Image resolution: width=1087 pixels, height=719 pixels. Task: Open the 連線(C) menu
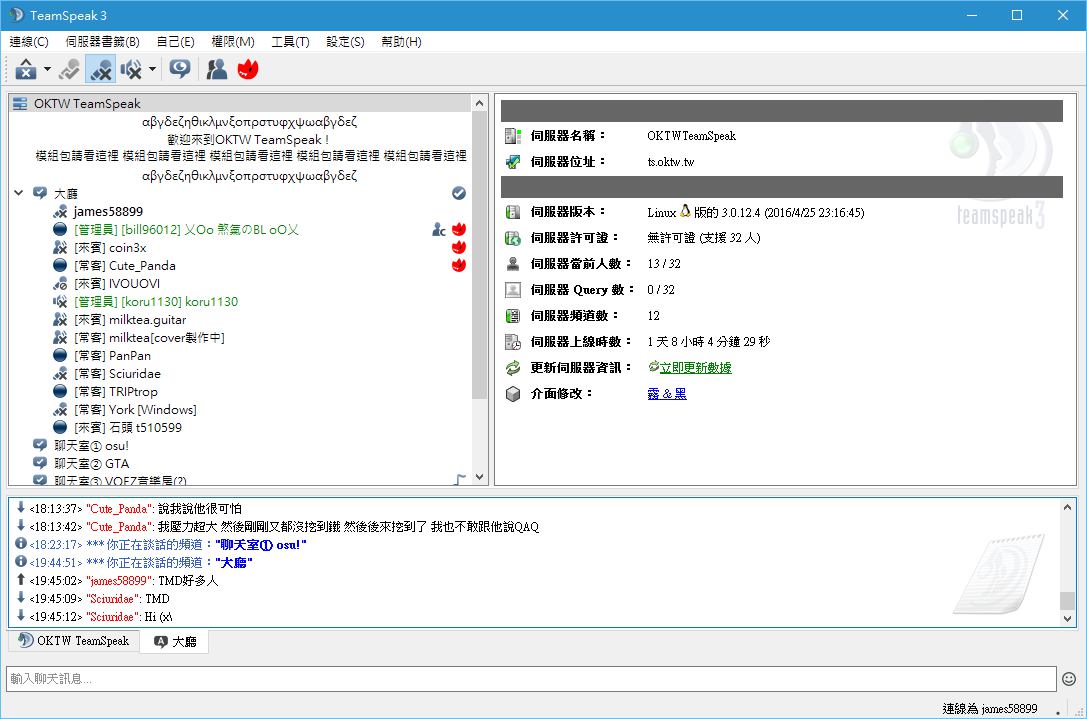click(29, 42)
